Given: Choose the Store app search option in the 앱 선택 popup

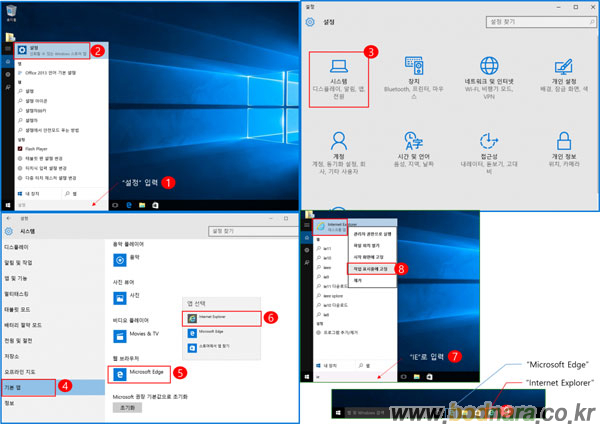Looking at the screenshot, I should 222,347.
